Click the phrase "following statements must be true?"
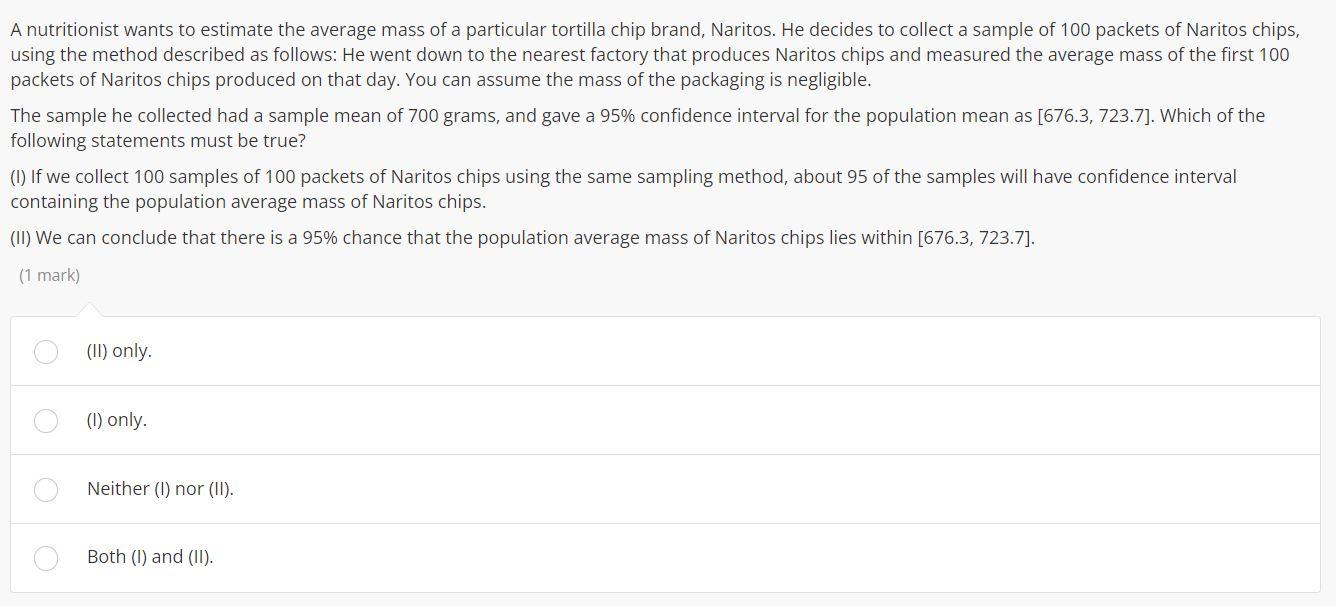This screenshot has height=606, width=1336. 158,141
